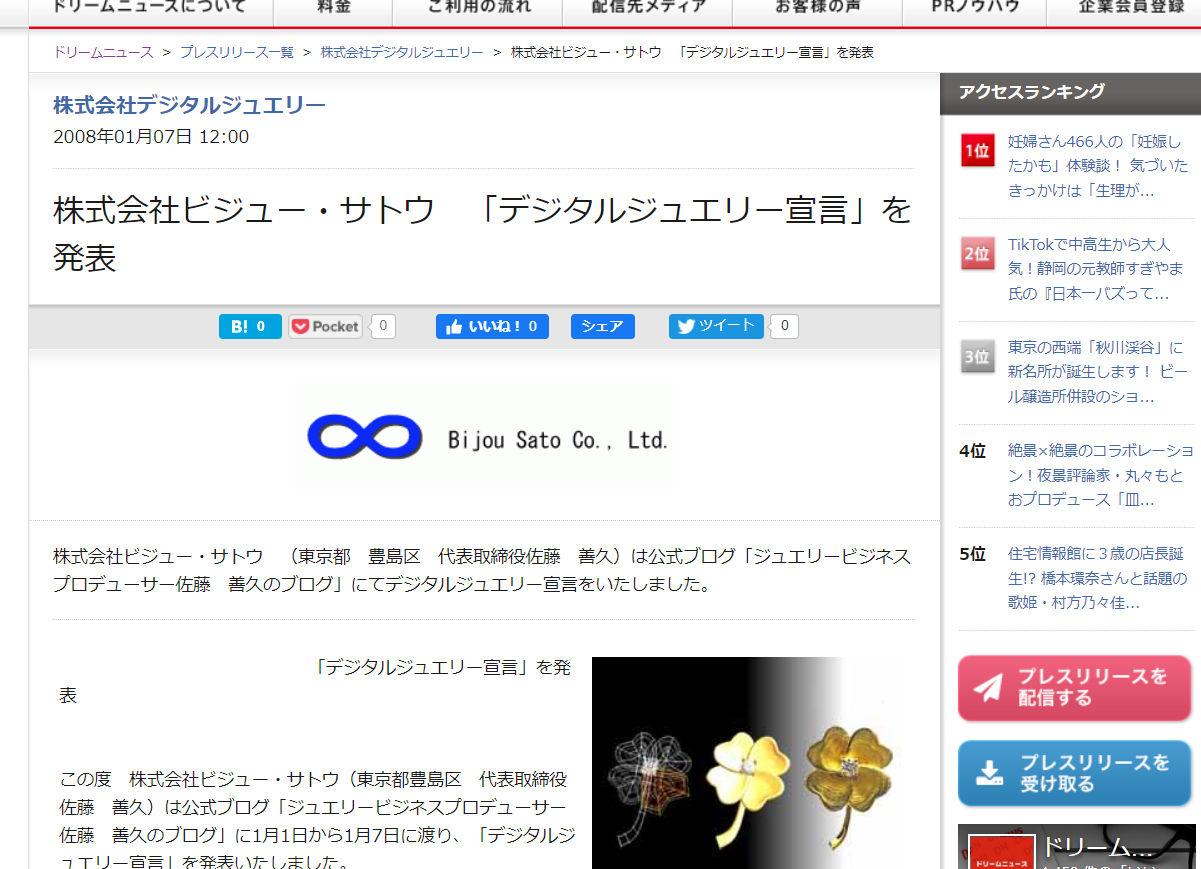The height and width of the screenshot is (869, 1201).
Task: Go to ドリームニュース breadcrumb link
Action: click(x=103, y=52)
